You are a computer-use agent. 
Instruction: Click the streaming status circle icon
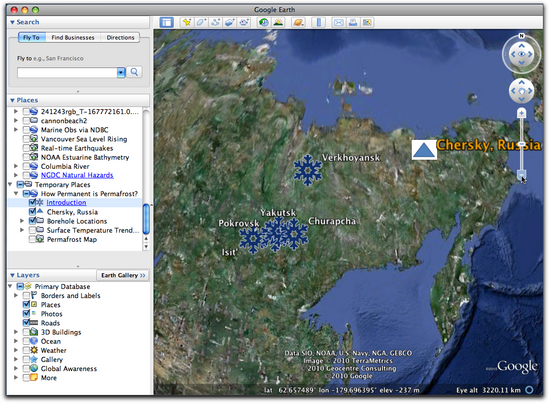coord(529,390)
